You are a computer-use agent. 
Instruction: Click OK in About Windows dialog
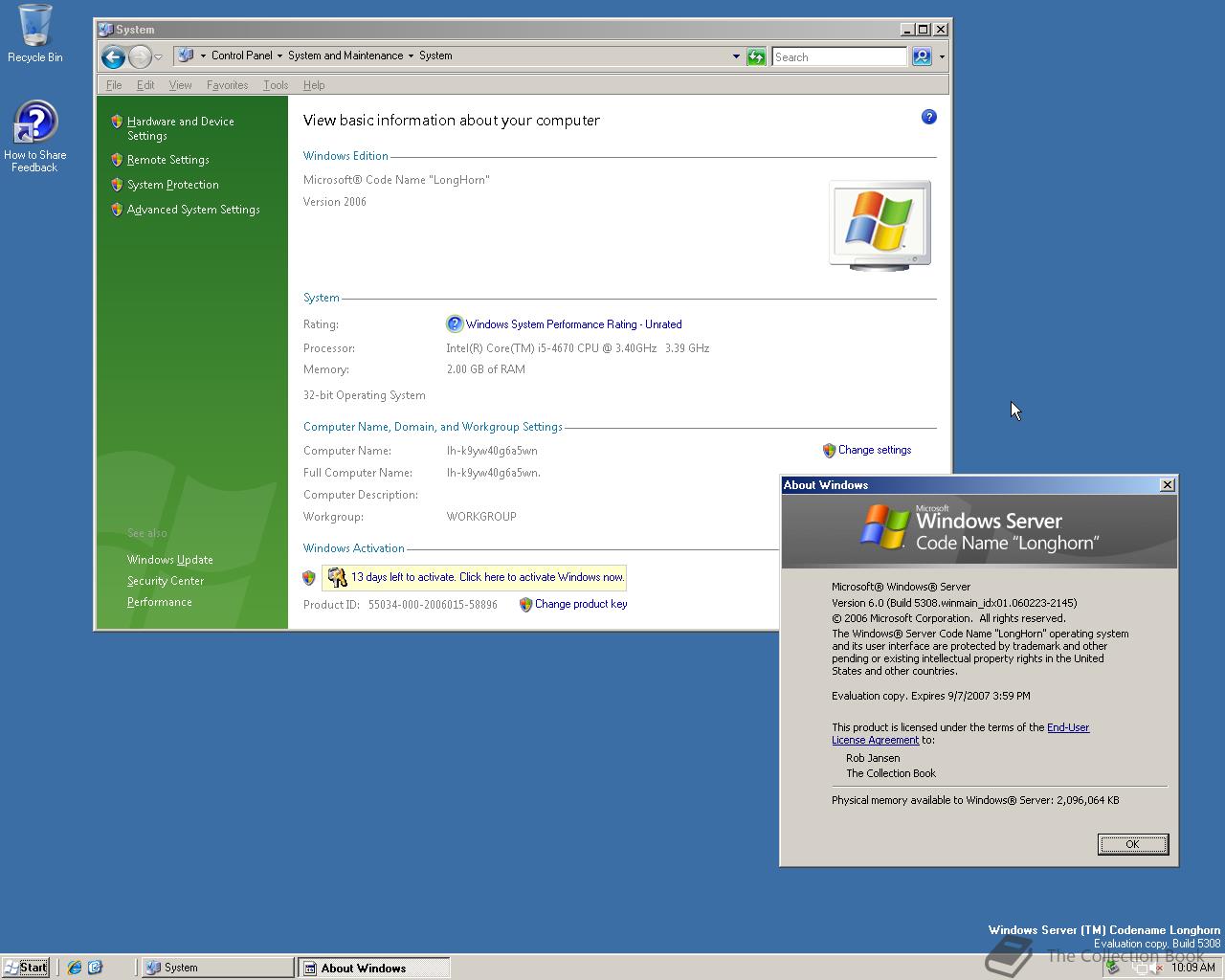coord(1132,844)
